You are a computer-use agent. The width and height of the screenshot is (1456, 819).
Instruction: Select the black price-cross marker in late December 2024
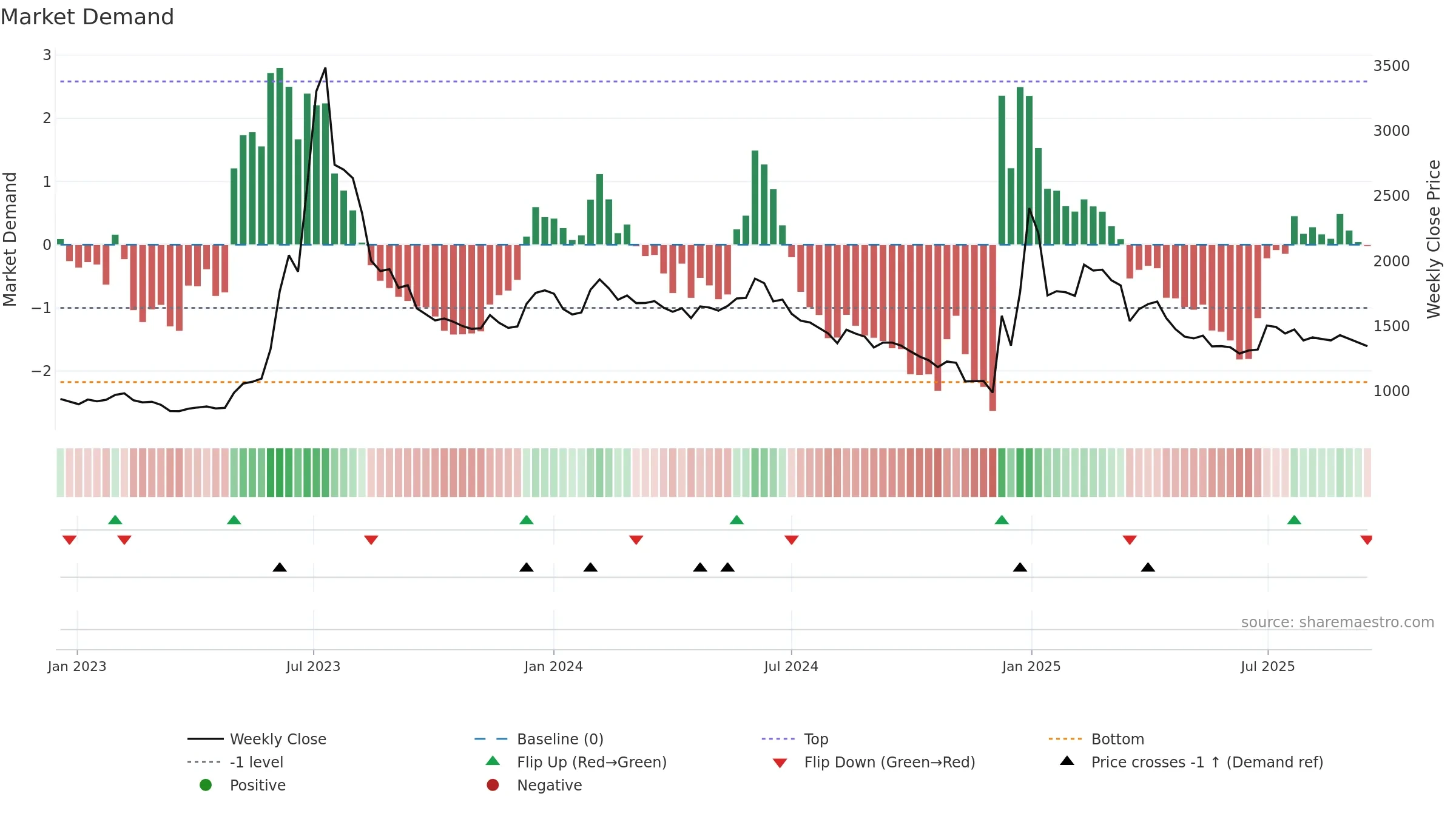(1020, 567)
